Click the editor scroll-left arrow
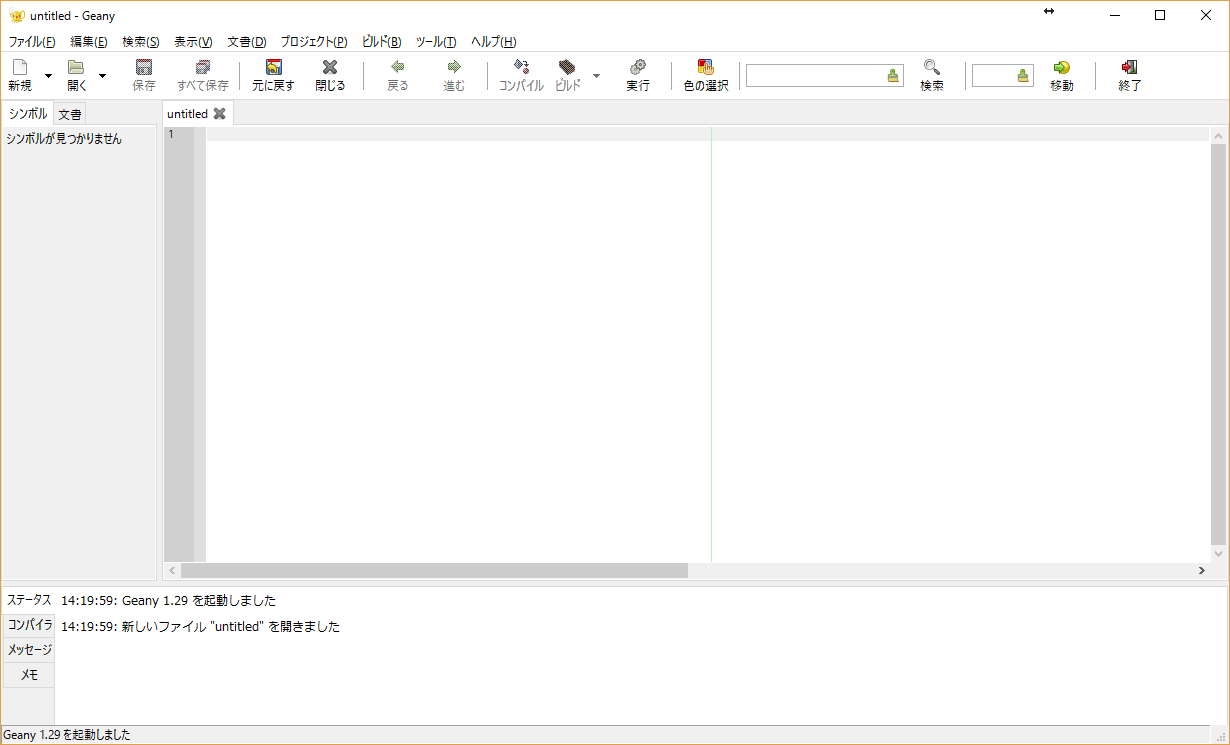Screen dimensions: 1230x745 point(172,570)
